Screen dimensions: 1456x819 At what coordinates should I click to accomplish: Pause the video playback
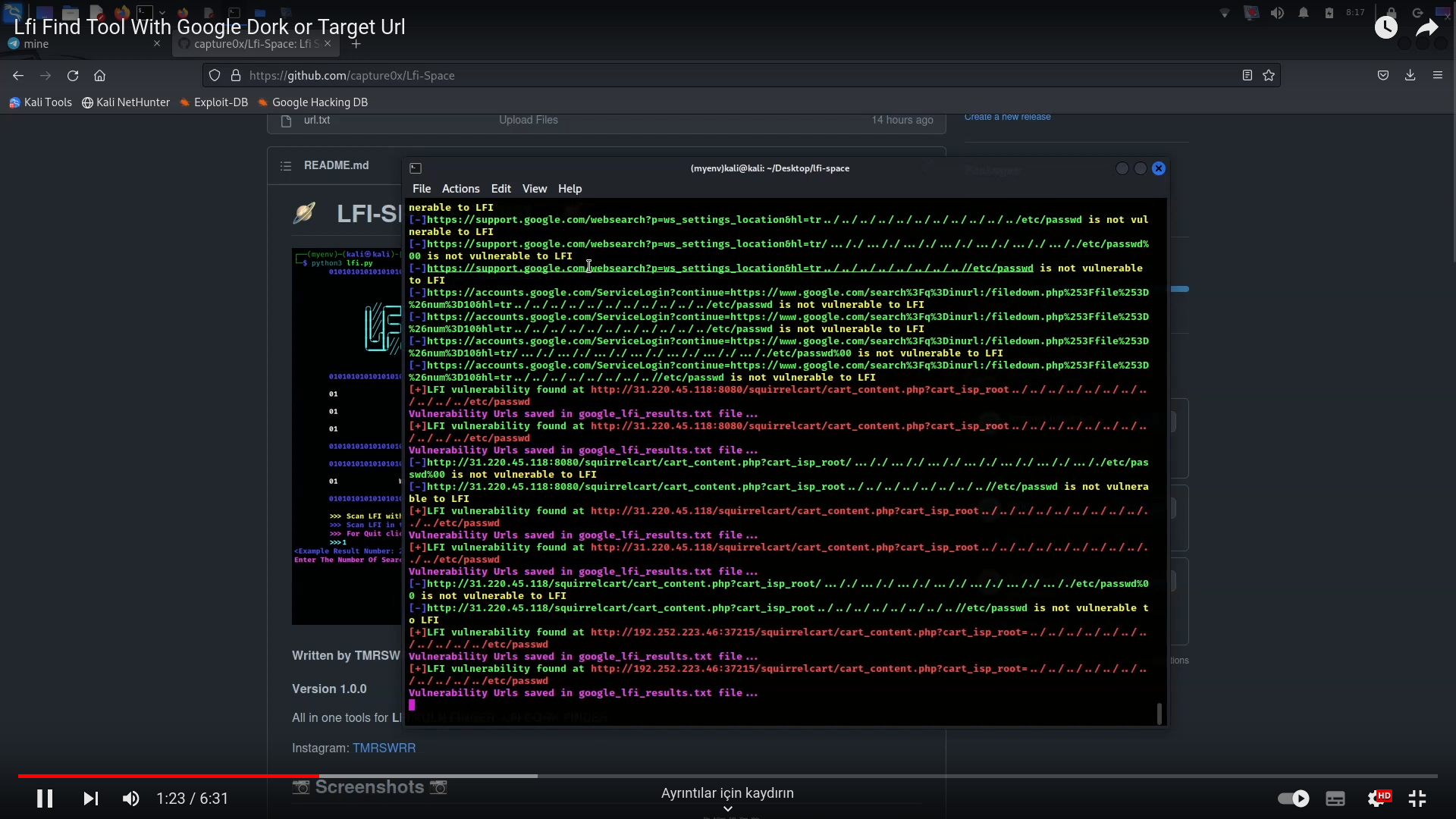(45, 799)
